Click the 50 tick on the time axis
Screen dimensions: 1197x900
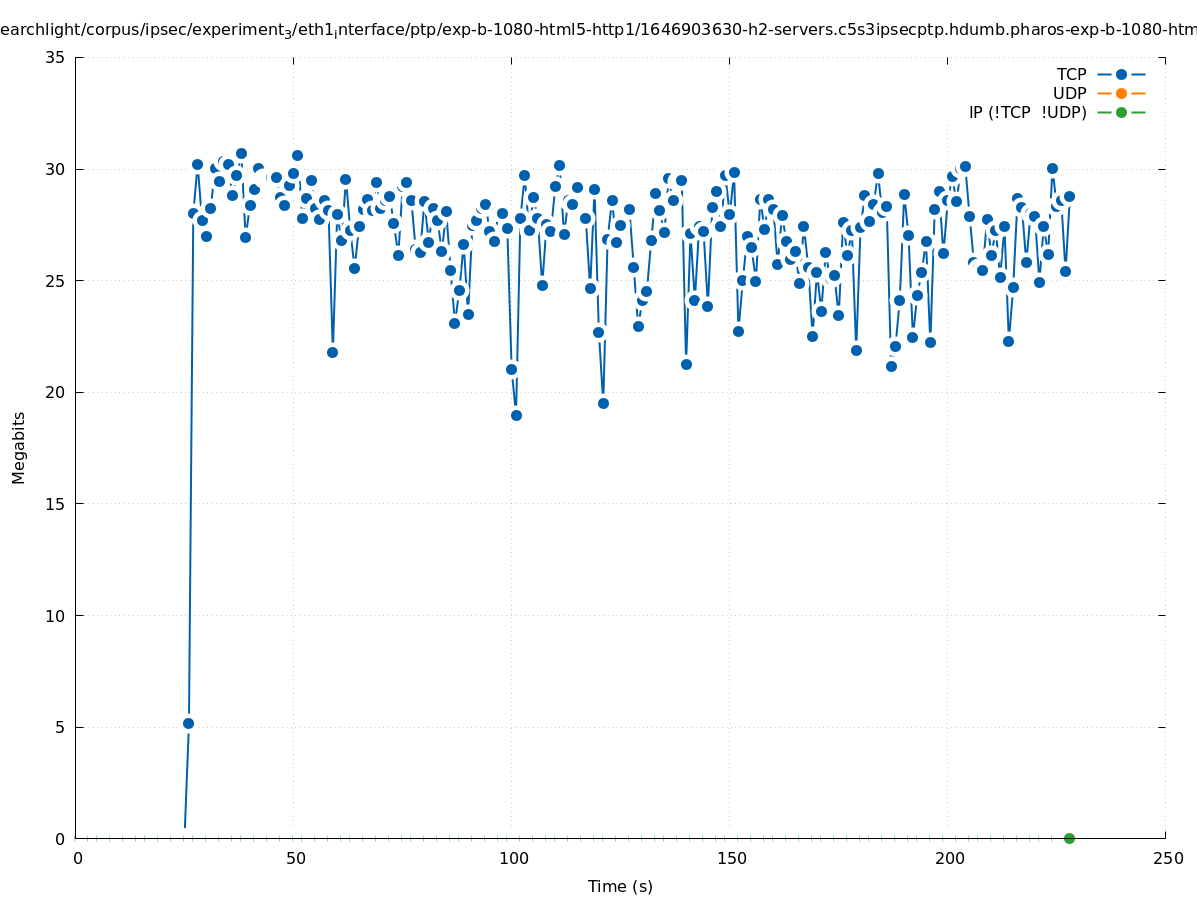295,858
